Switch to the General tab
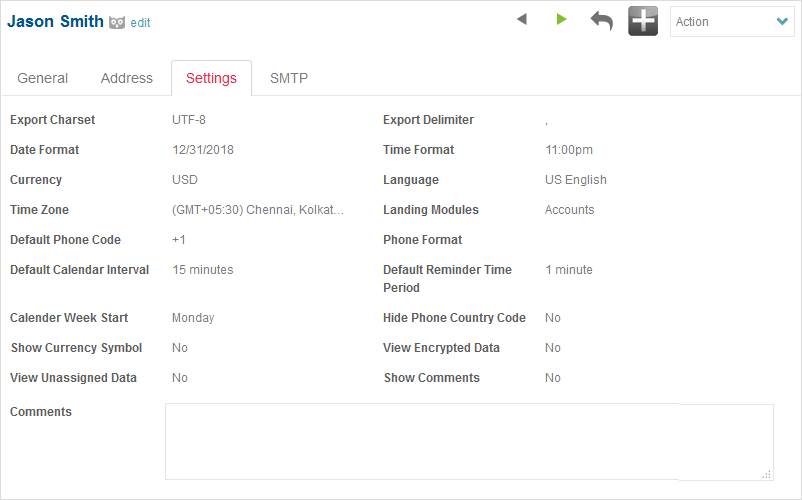Viewport: 802px width, 500px height. (x=42, y=78)
